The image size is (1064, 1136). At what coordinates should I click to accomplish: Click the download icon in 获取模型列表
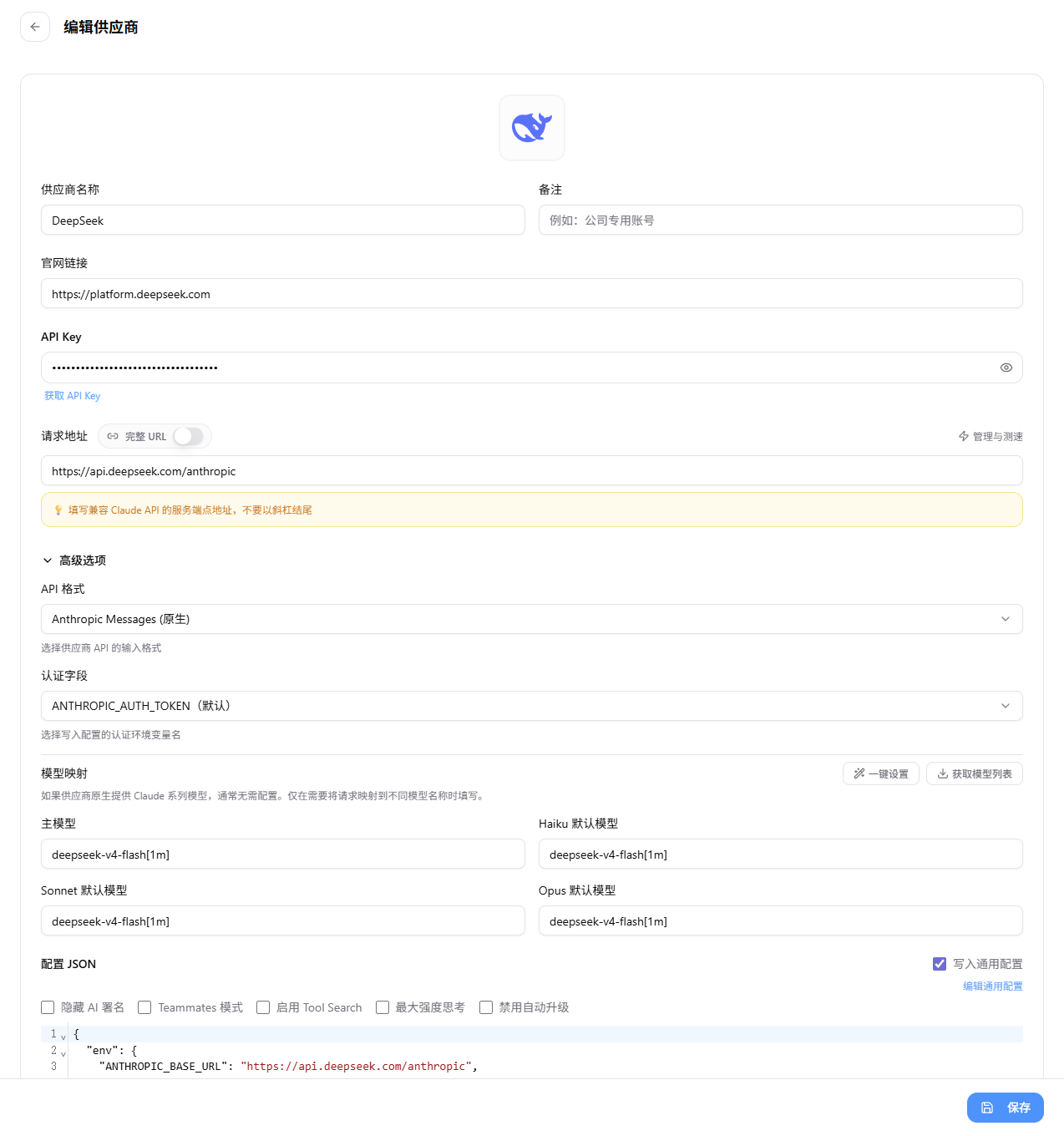(942, 773)
